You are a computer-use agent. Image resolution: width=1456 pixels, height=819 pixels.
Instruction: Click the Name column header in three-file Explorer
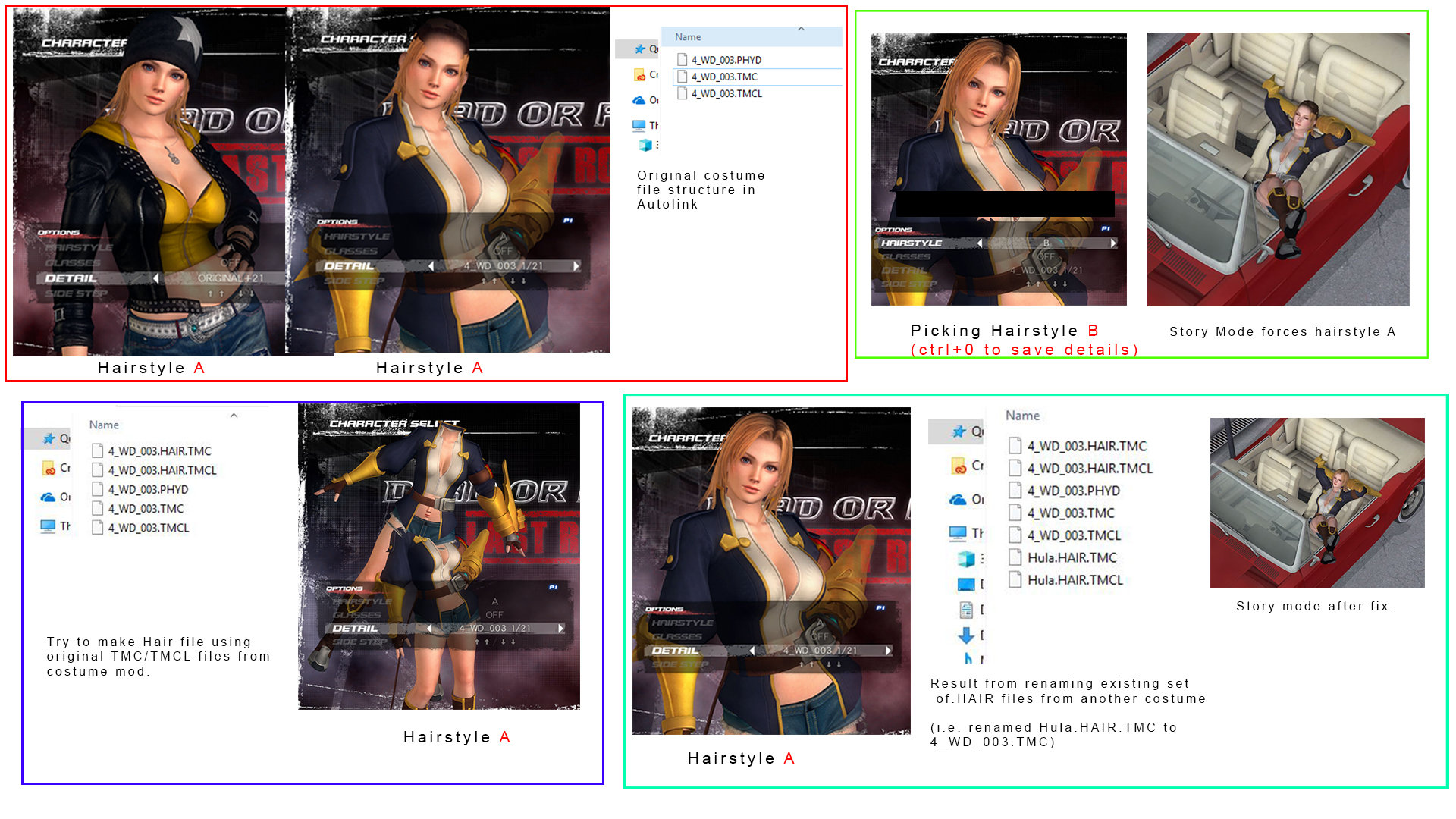688,37
